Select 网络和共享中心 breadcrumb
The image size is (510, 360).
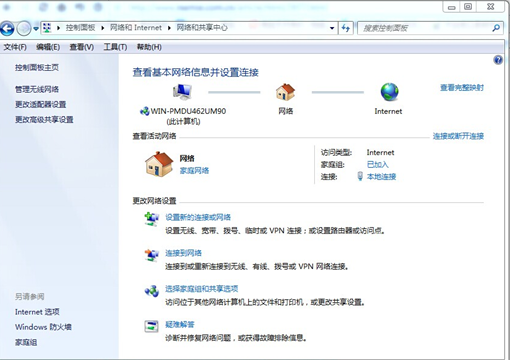click(202, 28)
